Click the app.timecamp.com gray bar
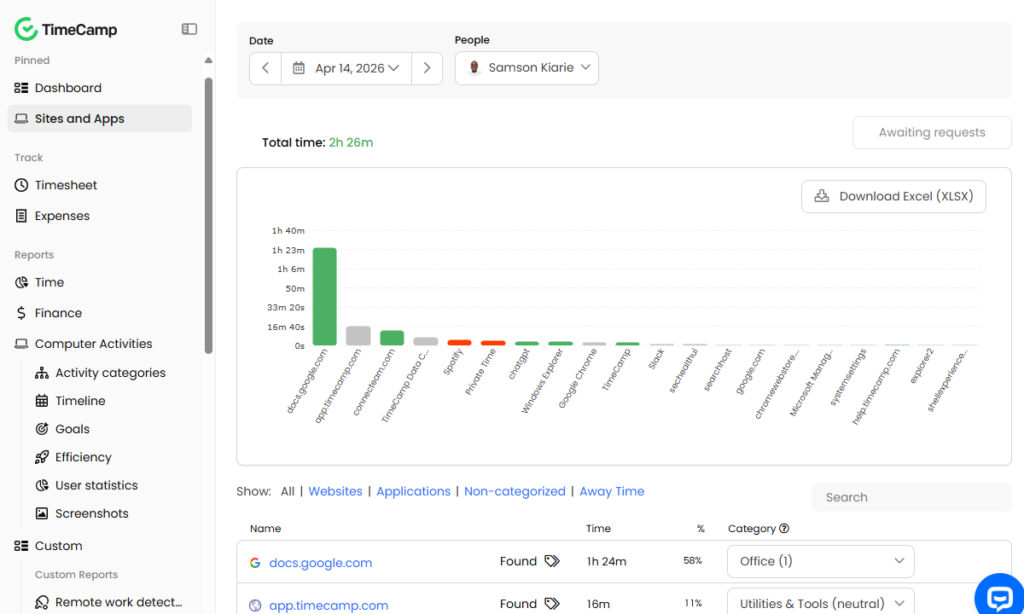This screenshot has width=1024, height=614. 358,336
